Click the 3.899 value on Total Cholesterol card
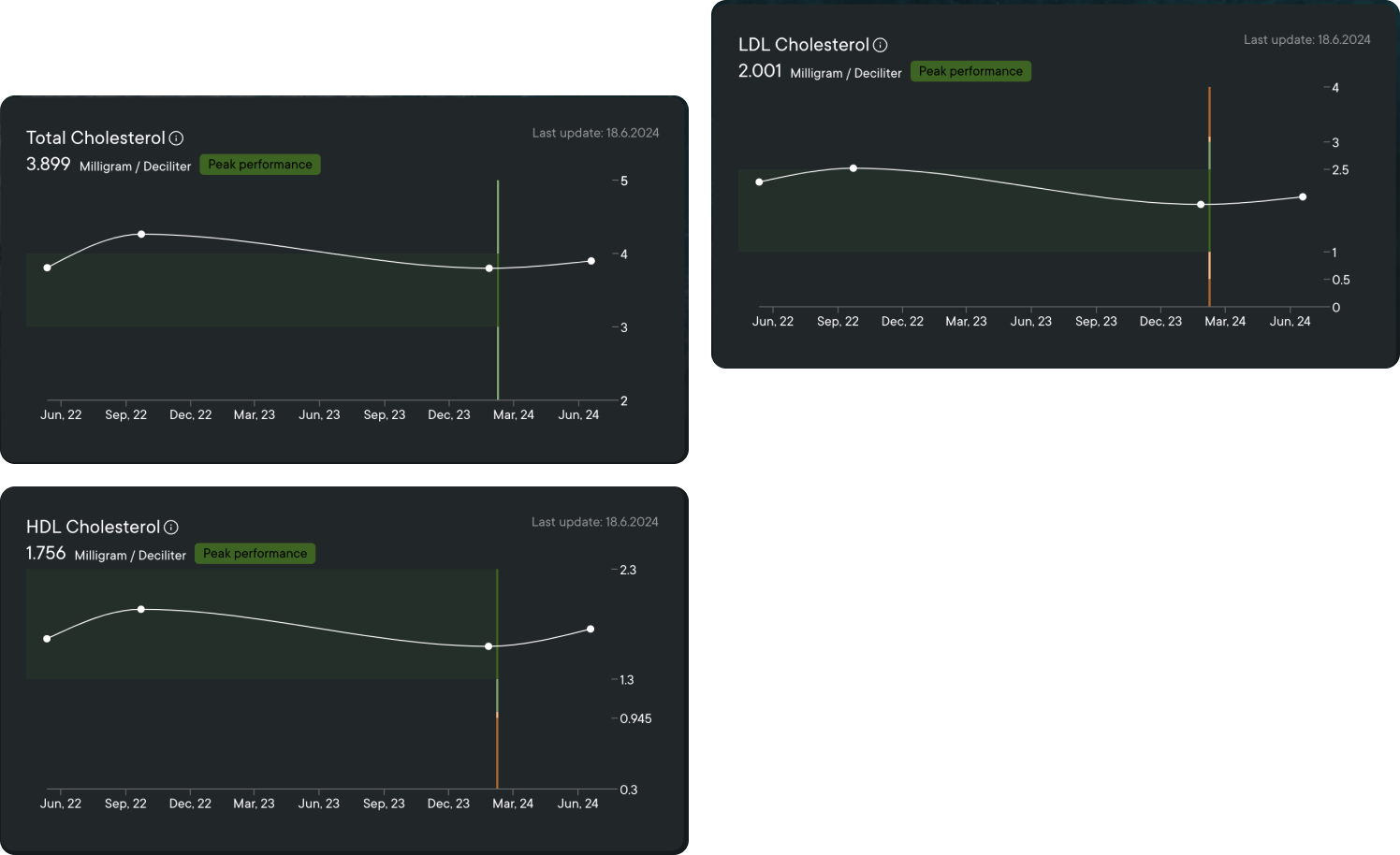The height and width of the screenshot is (855, 1400). pyautogui.click(x=49, y=165)
